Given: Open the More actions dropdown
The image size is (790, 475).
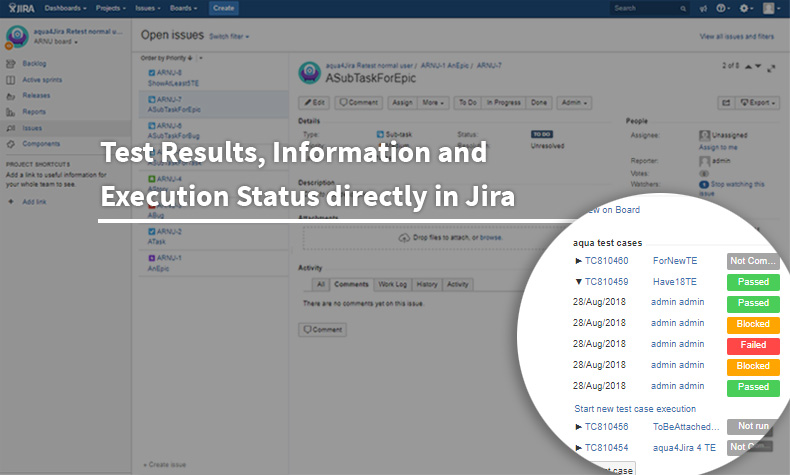Looking at the screenshot, I should pos(433,102).
